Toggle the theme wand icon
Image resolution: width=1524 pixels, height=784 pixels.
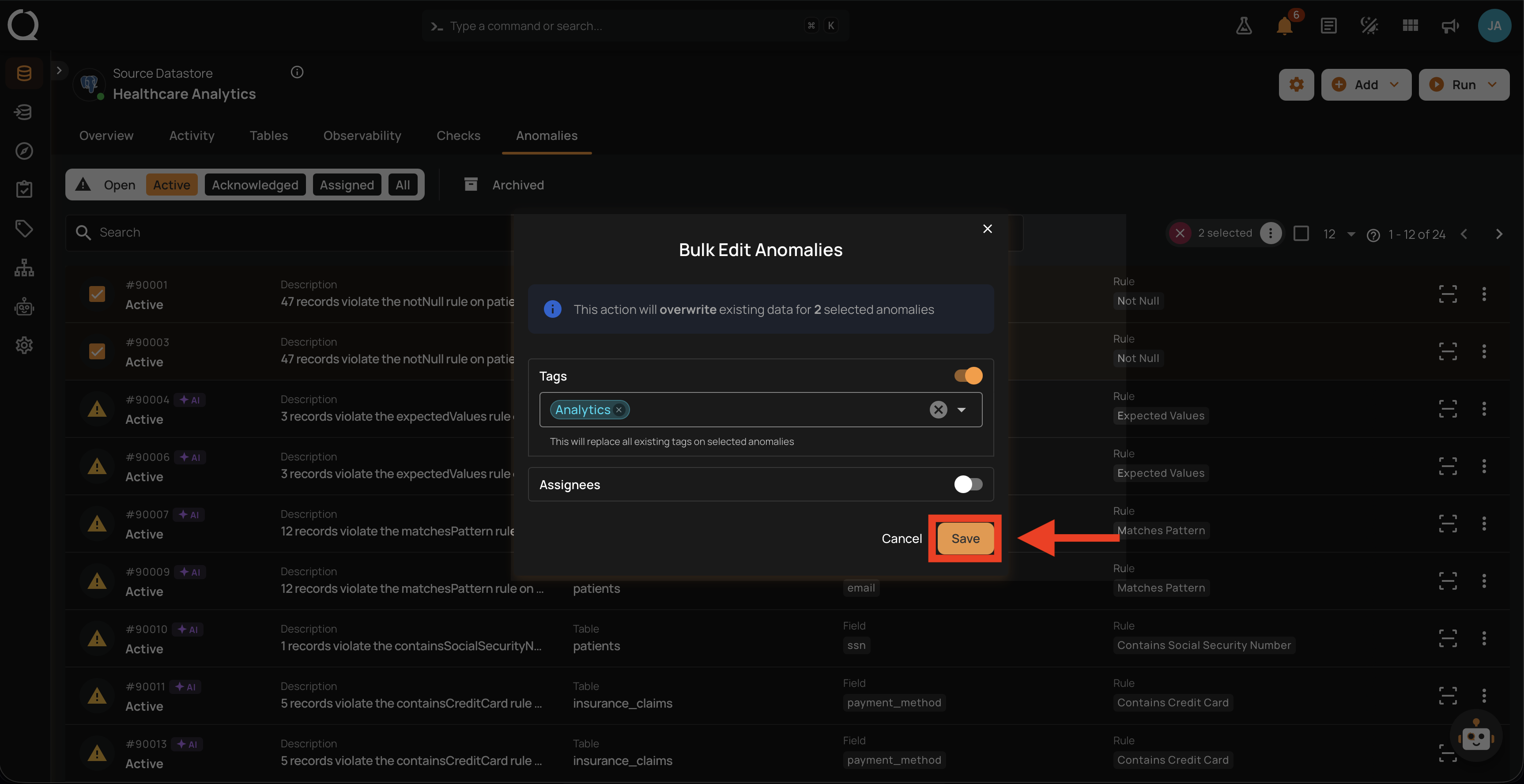point(1369,26)
